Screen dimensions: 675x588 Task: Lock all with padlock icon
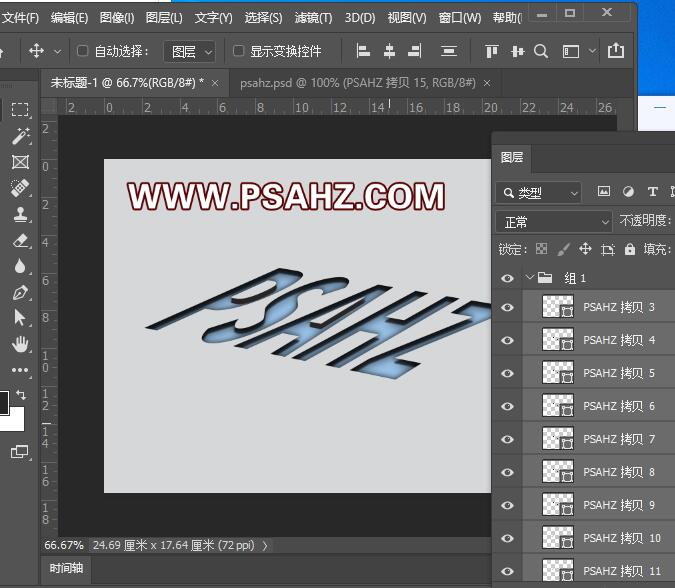pyautogui.click(x=630, y=249)
